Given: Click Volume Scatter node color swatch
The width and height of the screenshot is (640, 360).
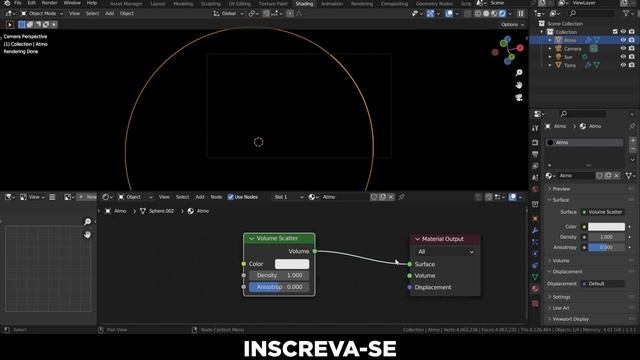Looking at the screenshot, I should tap(292, 264).
